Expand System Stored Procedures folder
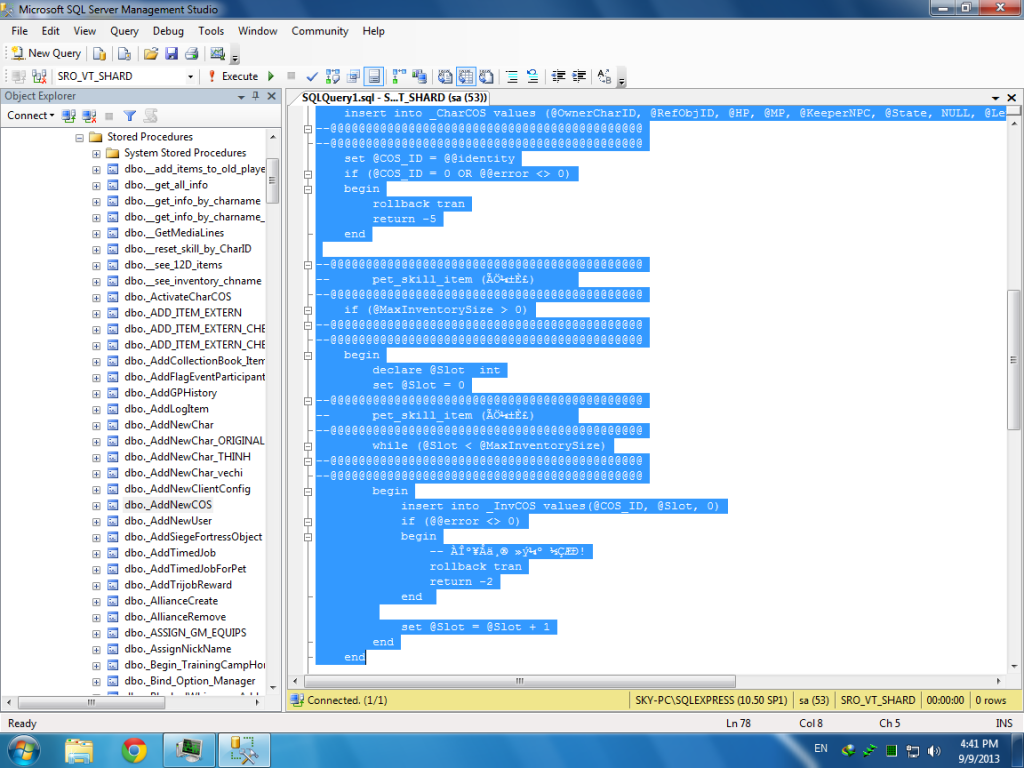Viewport: 1024px width, 768px height. coord(96,153)
